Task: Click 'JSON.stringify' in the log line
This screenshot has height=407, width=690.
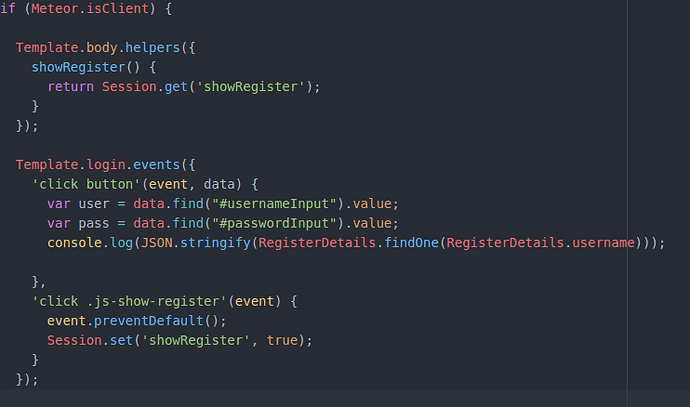Action: [x=196, y=243]
